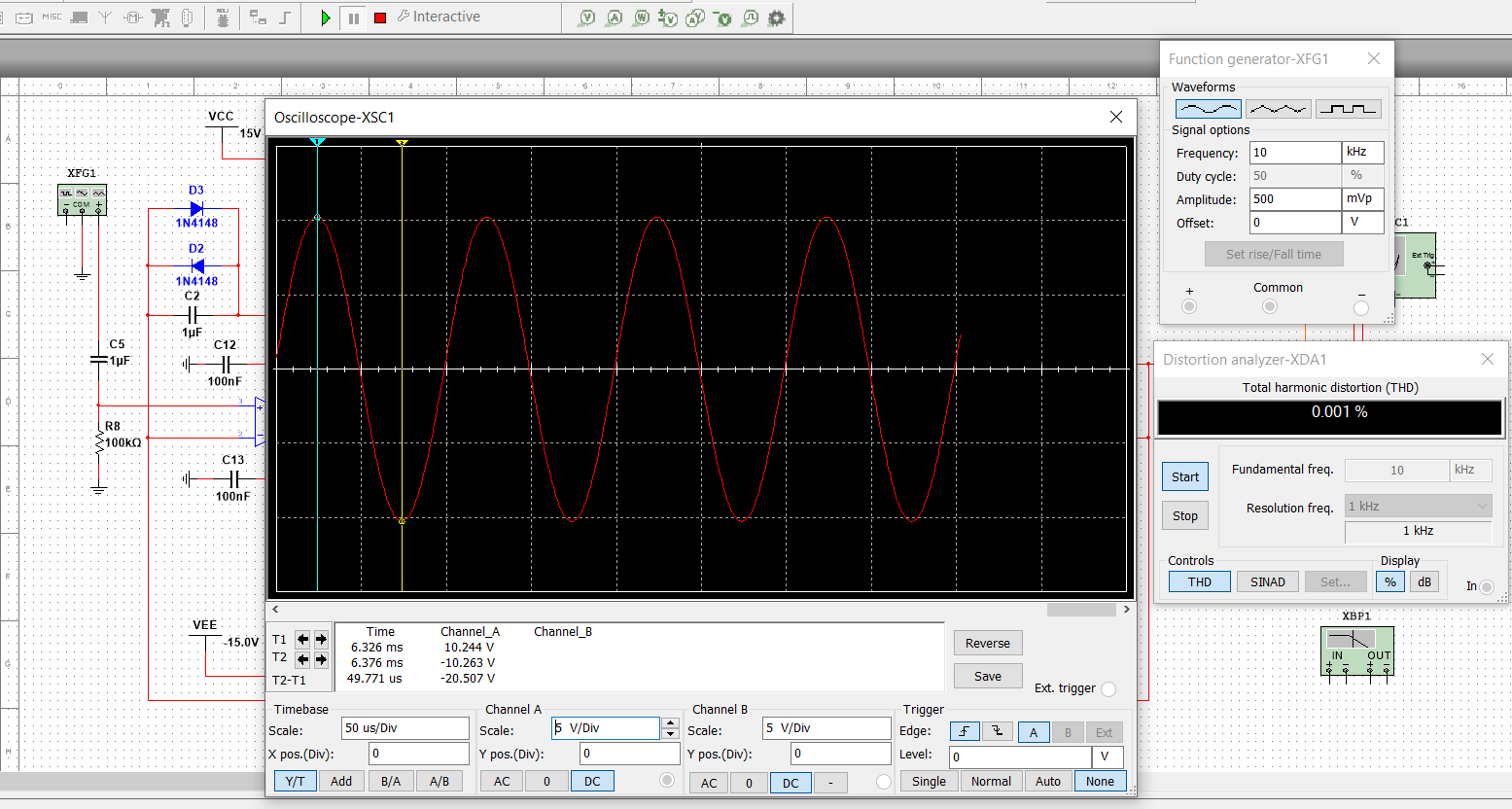
Task: Open the electromechanical motor components icon
Action: [133, 17]
